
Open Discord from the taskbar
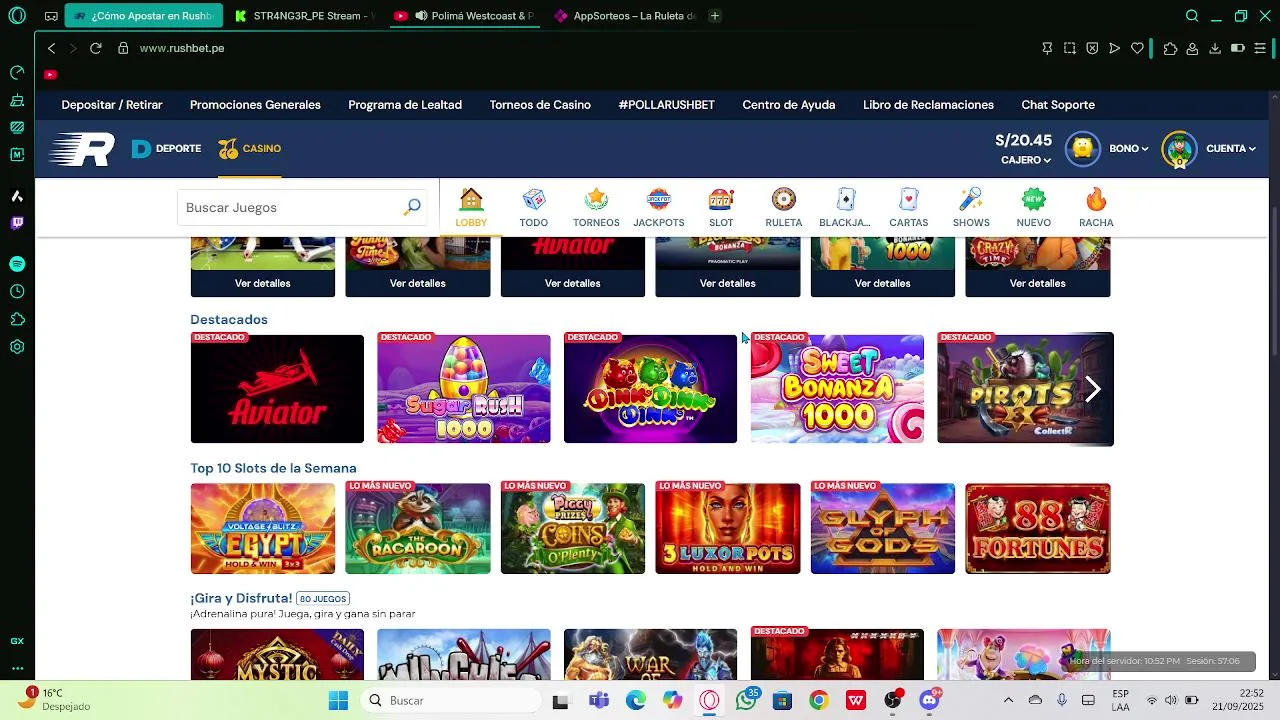click(x=929, y=700)
